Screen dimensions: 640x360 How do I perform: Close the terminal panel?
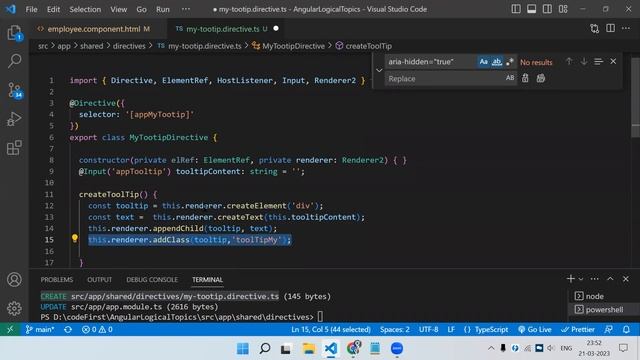coord(626,279)
